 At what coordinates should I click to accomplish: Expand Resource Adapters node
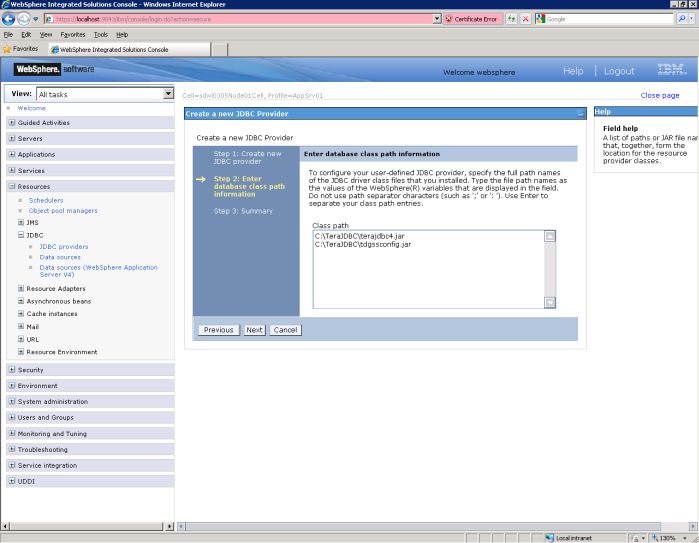click(21, 288)
